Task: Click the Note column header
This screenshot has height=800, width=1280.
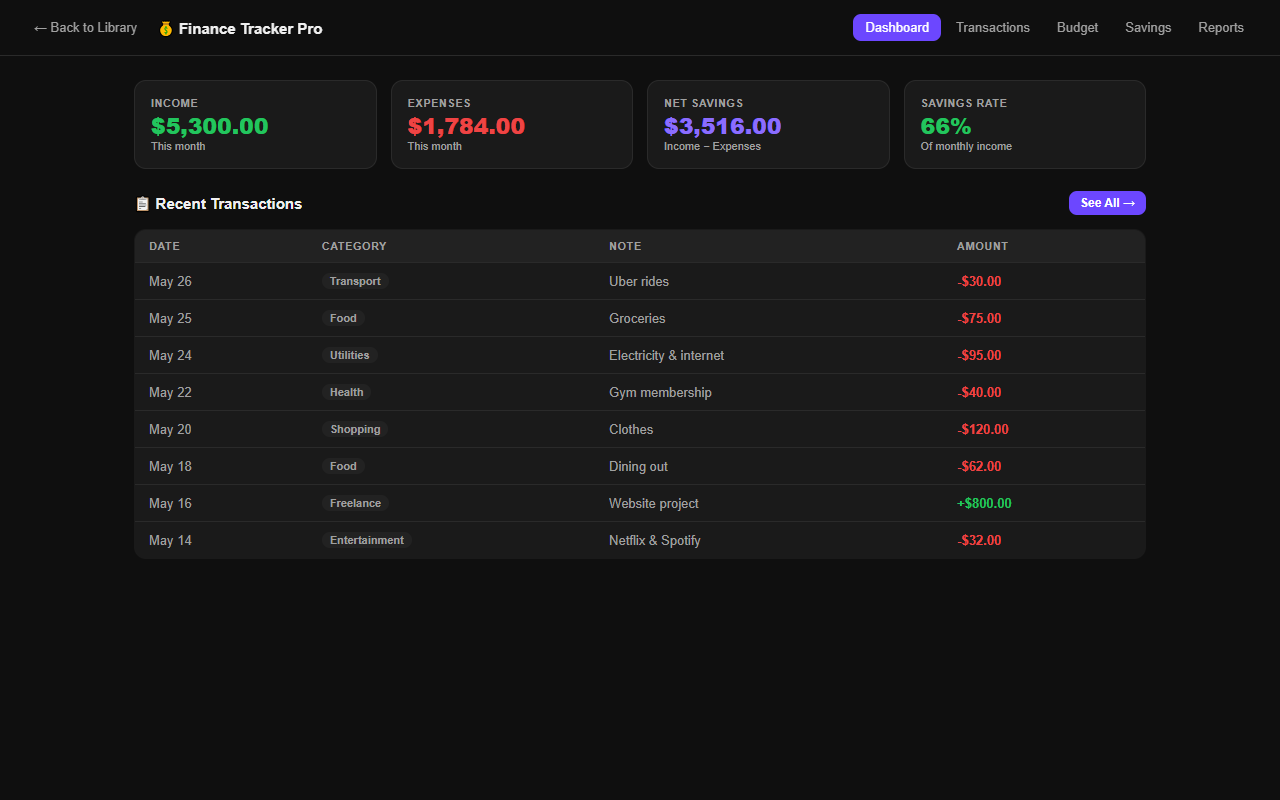Action: point(625,246)
